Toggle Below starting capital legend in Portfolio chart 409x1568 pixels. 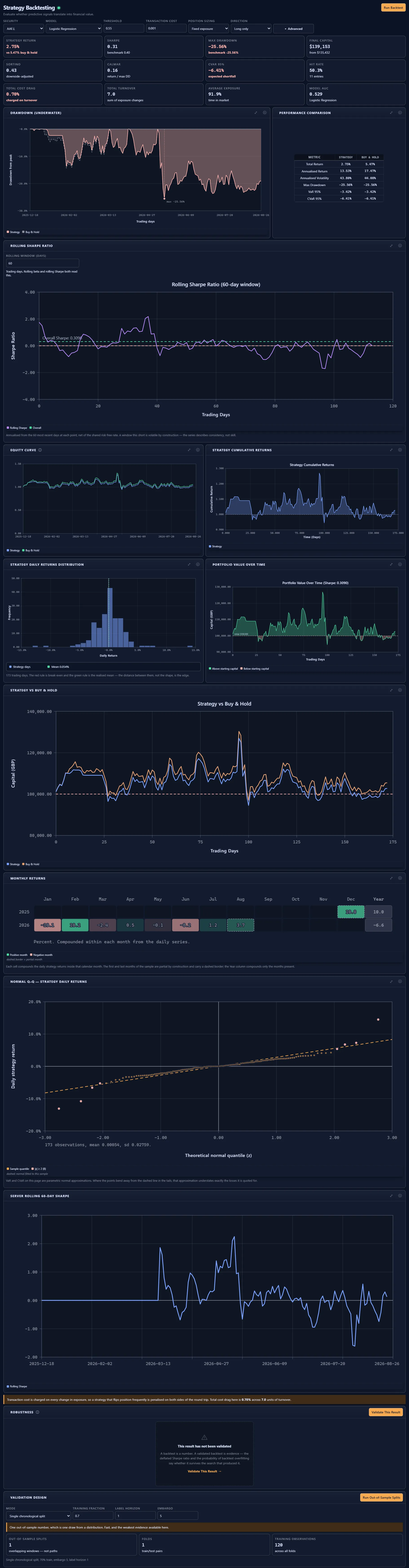pos(254,668)
